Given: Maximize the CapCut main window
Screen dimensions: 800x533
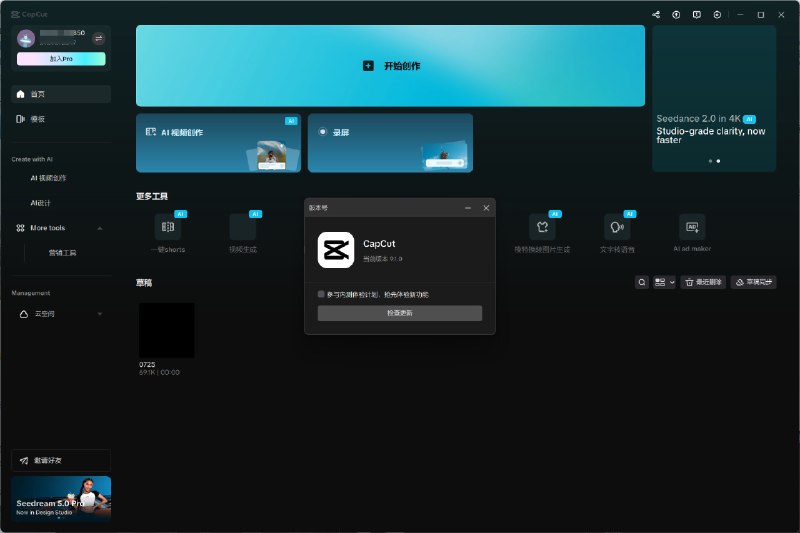Looking at the screenshot, I should coord(761,15).
